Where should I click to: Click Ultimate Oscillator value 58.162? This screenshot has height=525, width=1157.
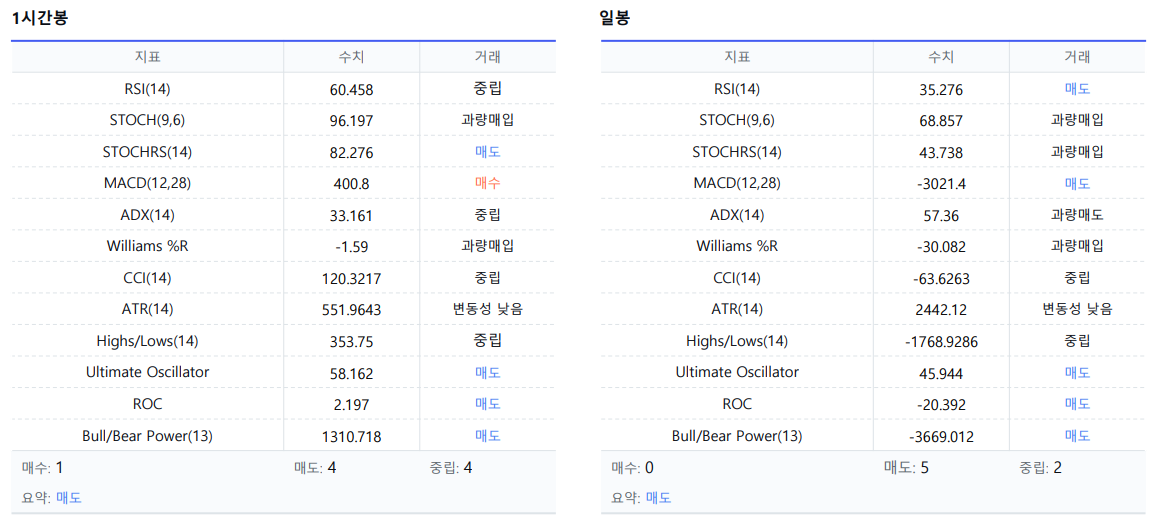pyautogui.click(x=351, y=374)
